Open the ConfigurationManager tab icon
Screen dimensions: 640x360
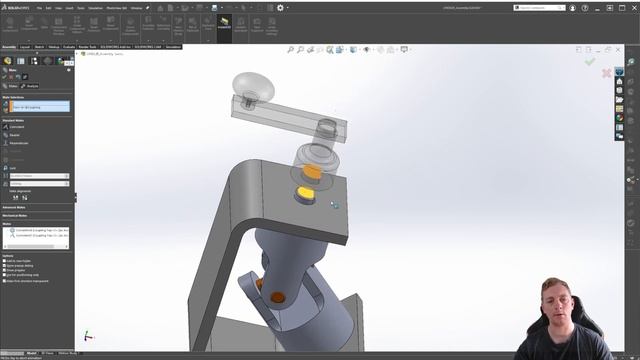click(34, 61)
